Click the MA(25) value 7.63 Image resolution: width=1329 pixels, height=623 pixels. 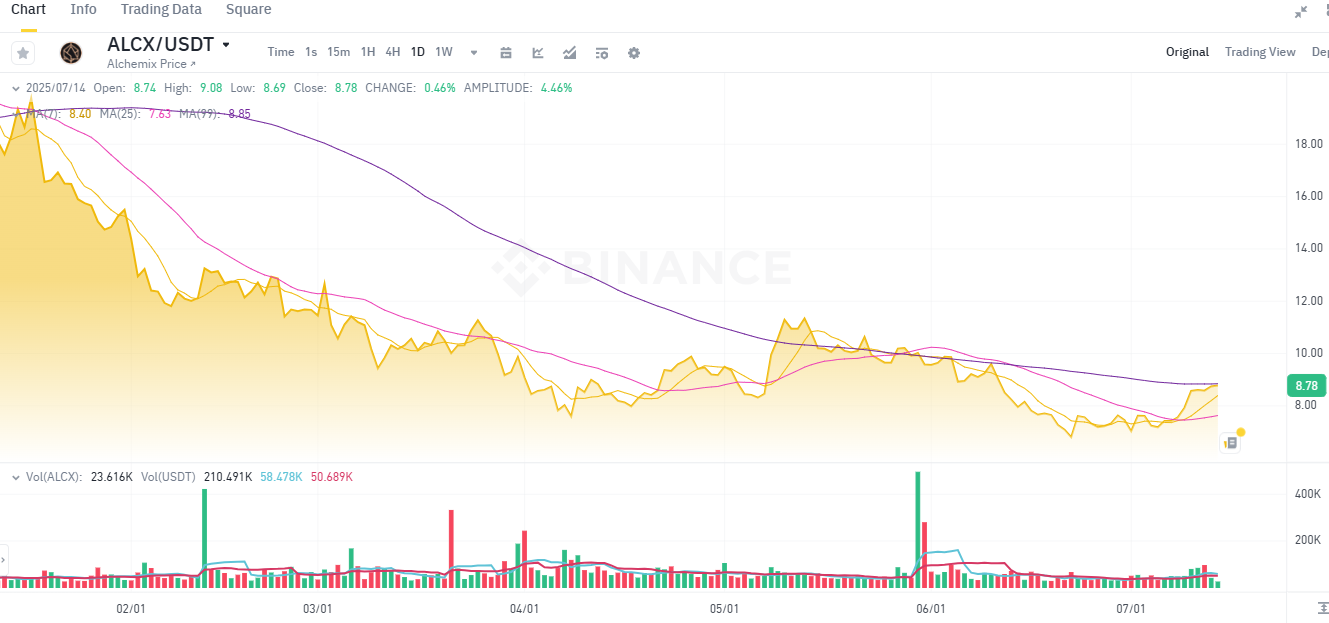click(160, 114)
